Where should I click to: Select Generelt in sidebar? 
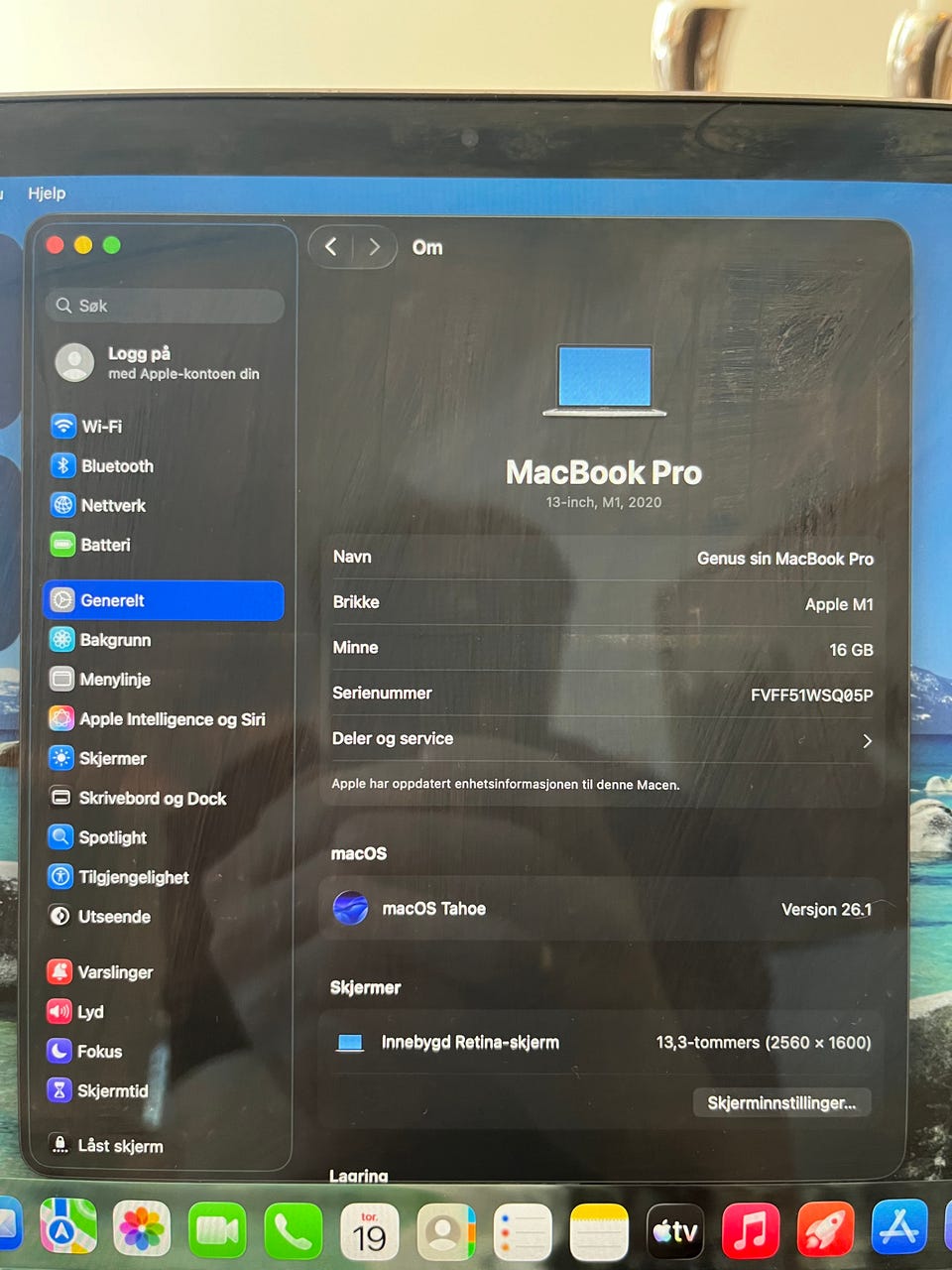[x=164, y=600]
